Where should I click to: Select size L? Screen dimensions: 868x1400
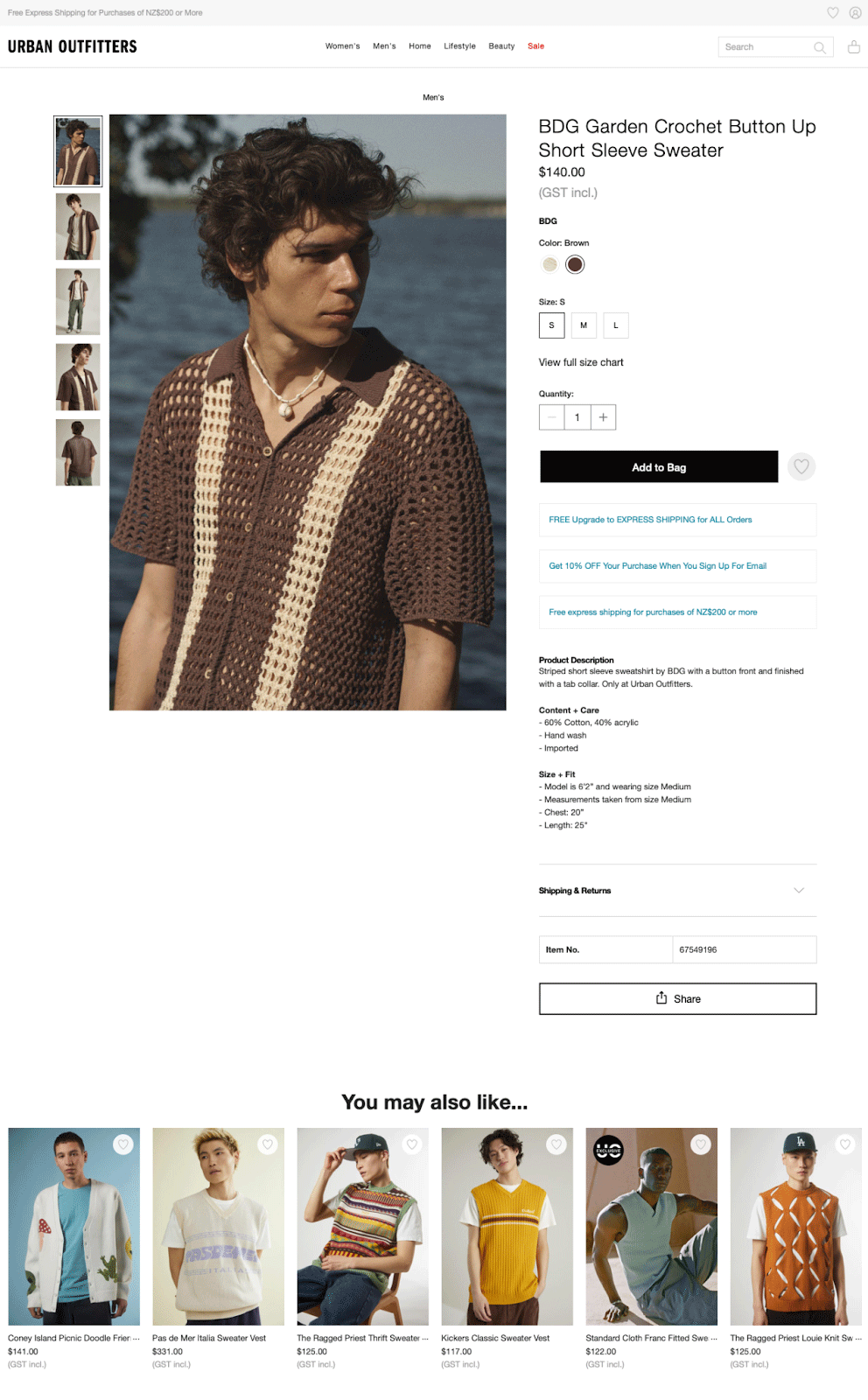(x=616, y=325)
